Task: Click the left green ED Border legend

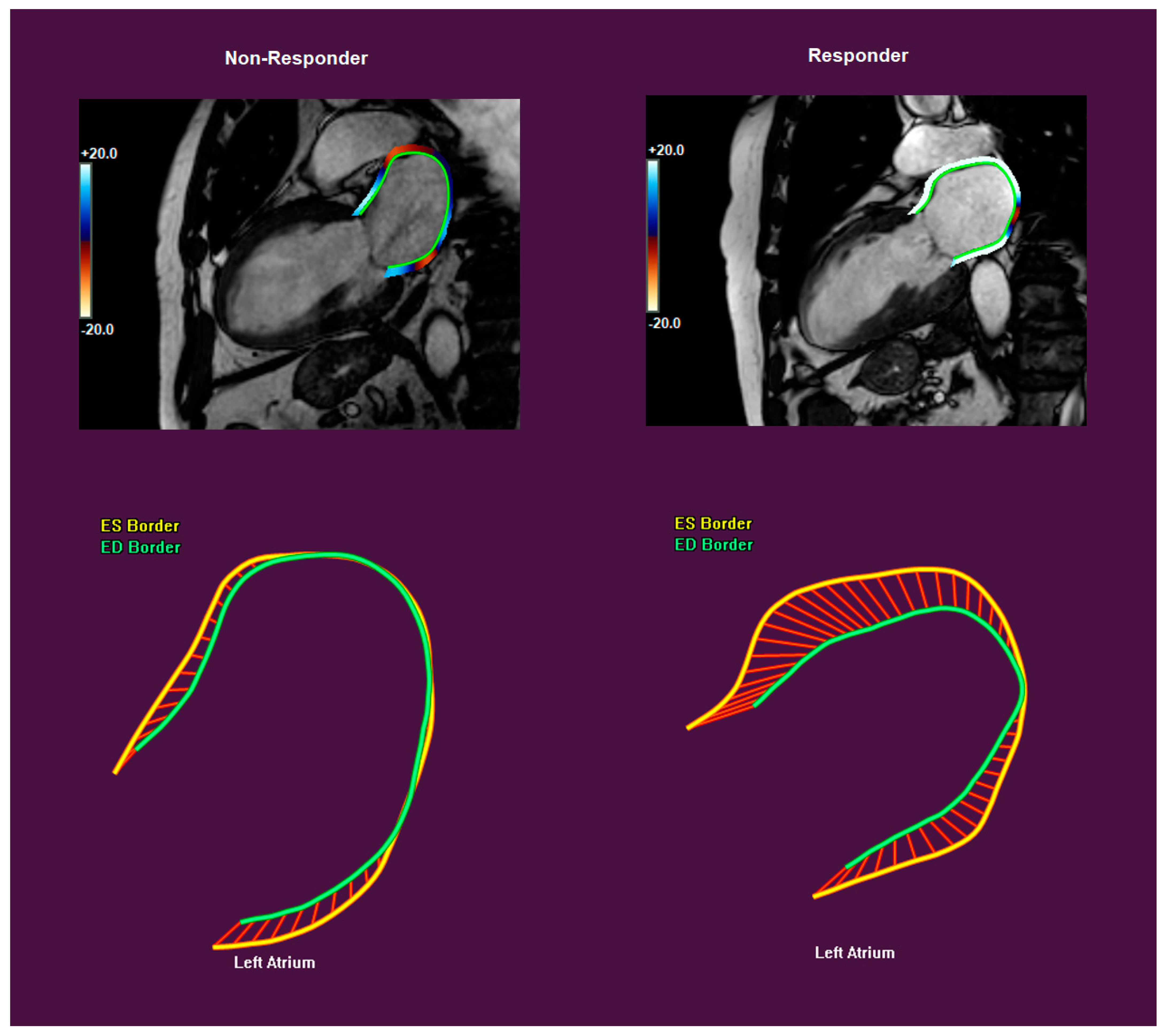Action: 141,547
